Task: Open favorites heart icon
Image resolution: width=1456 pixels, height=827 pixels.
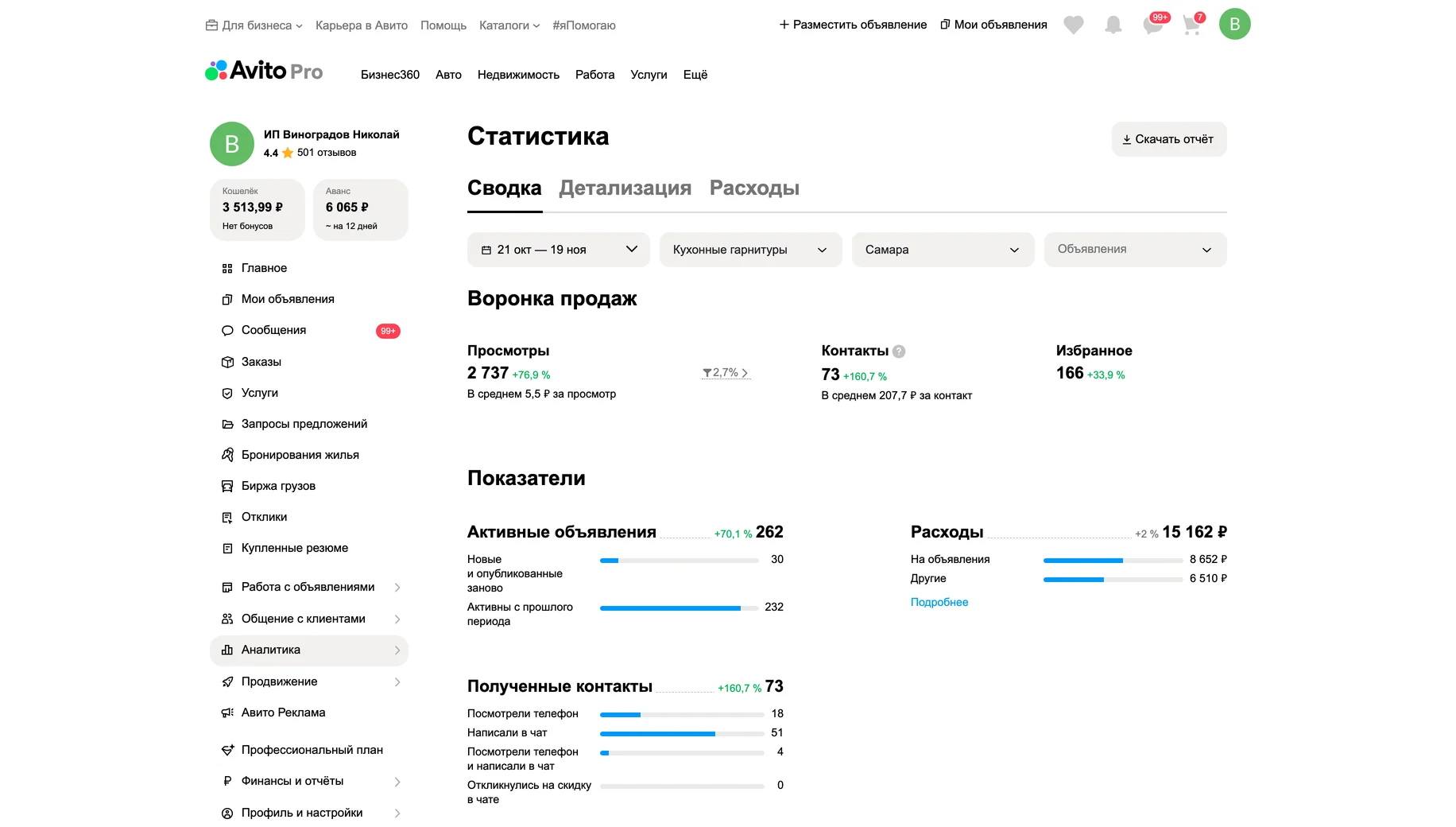Action: (1073, 25)
